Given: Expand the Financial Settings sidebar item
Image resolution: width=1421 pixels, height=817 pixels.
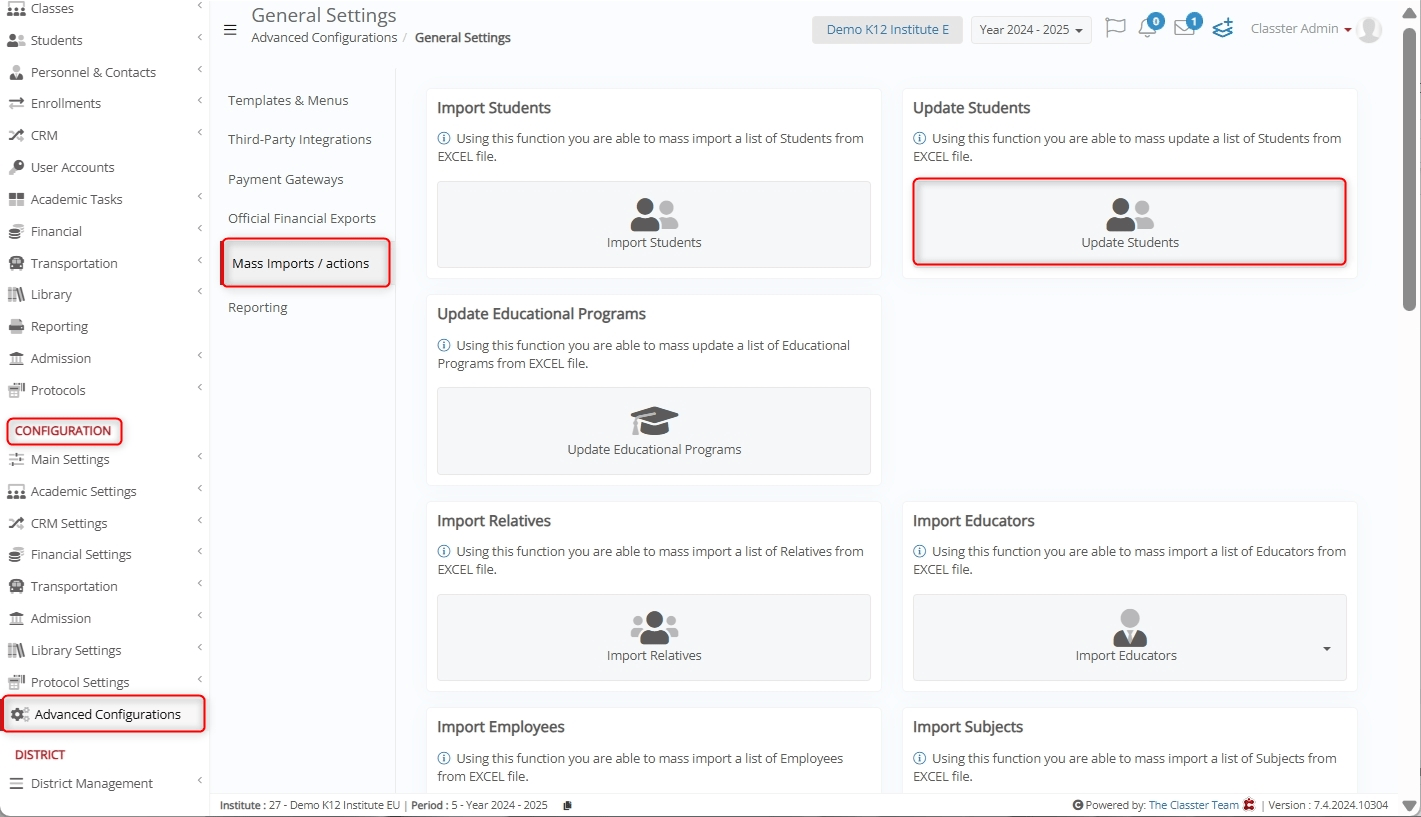Looking at the screenshot, I should pyautogui.click(x=81, y=554).
